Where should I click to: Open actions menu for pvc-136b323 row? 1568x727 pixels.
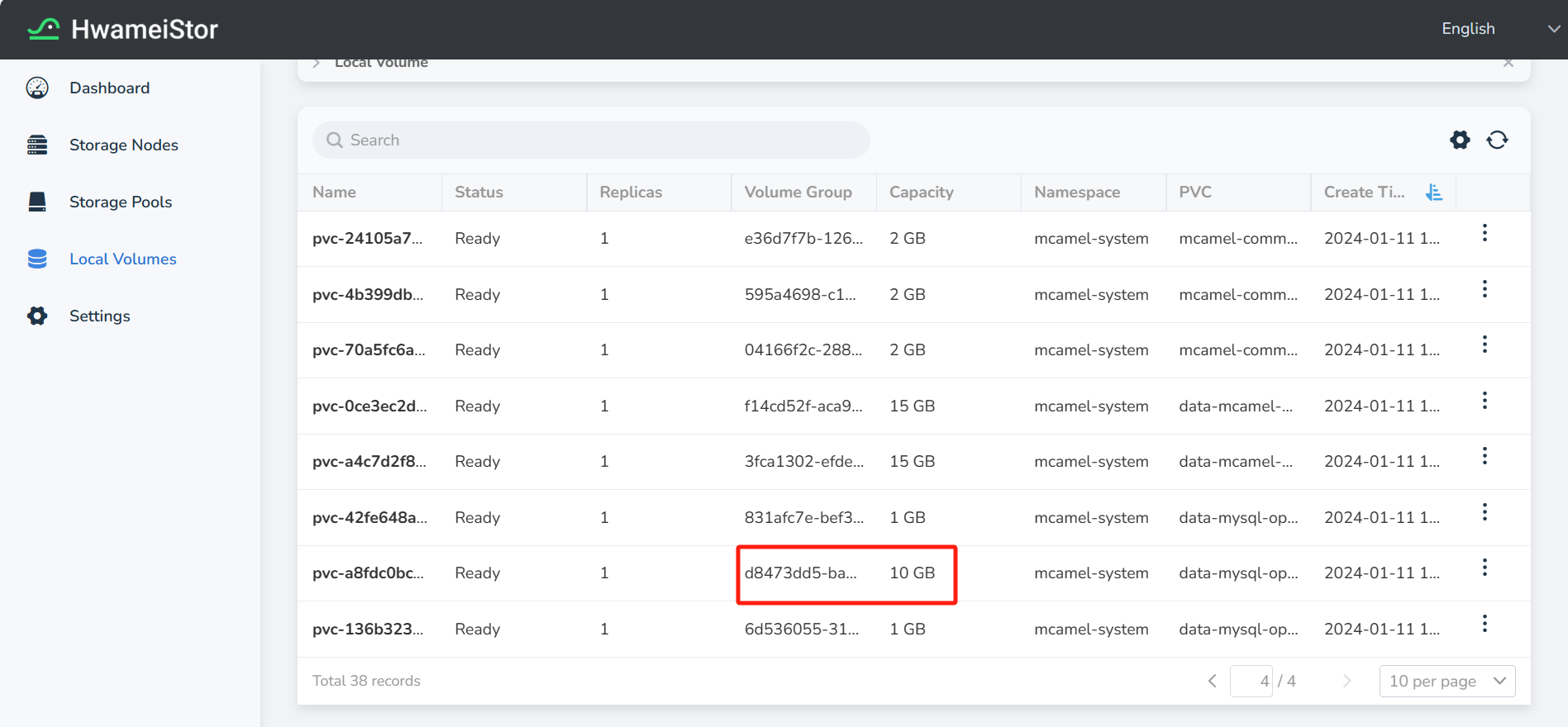coord(1485,624)
